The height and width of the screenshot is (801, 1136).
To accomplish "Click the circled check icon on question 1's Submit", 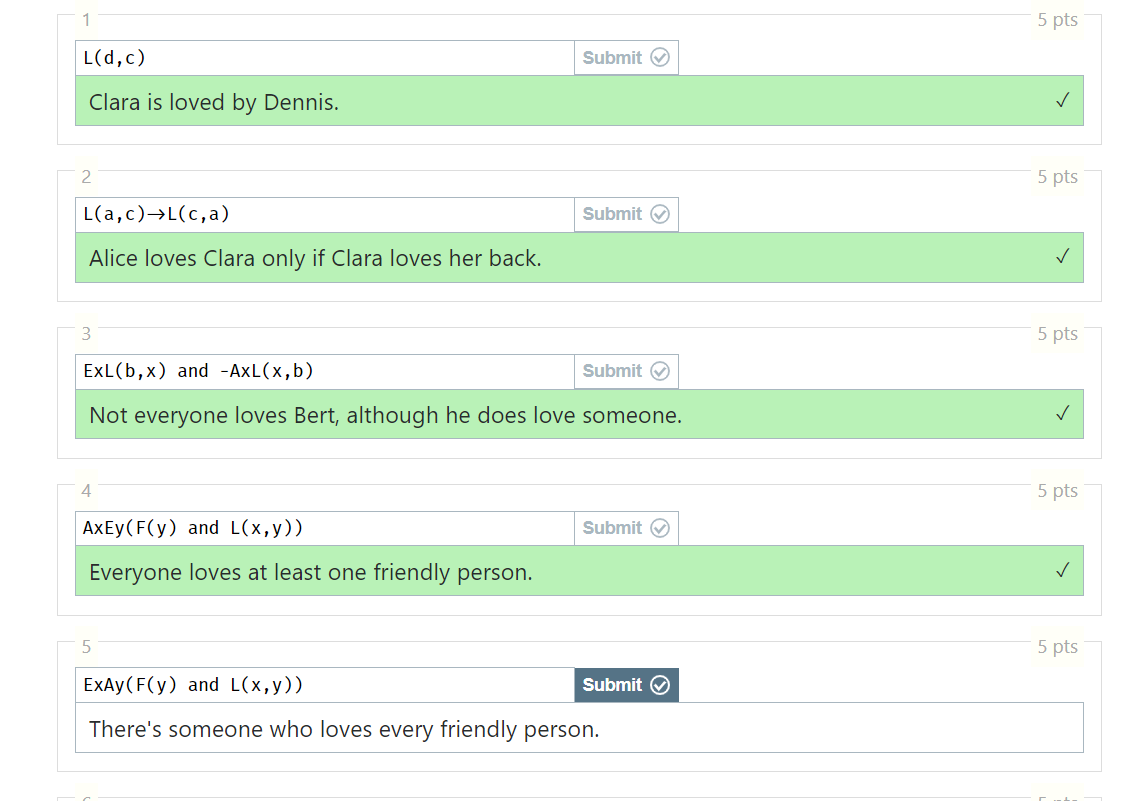I will 659,57.
